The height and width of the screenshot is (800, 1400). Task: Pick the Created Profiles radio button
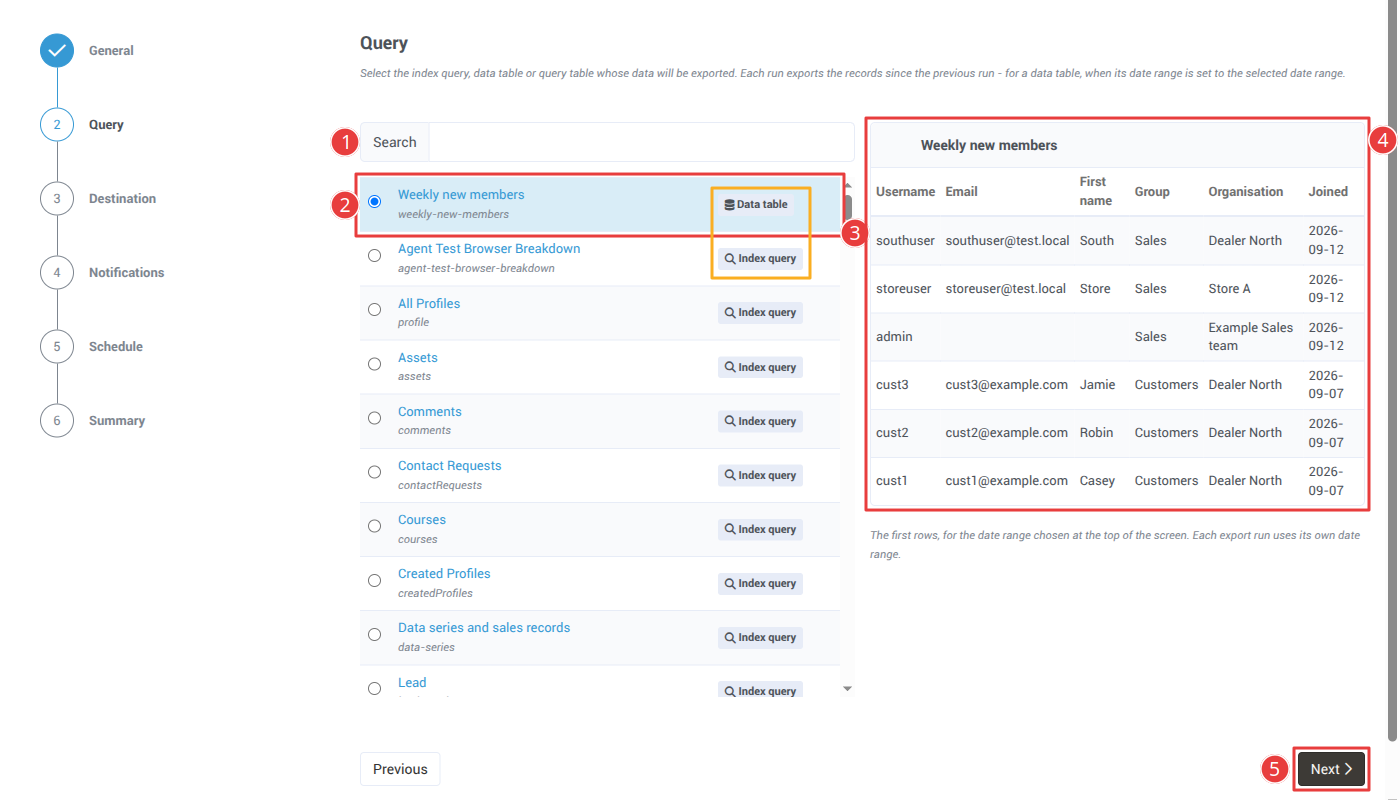pyautogui.click(x=374, y=581)
